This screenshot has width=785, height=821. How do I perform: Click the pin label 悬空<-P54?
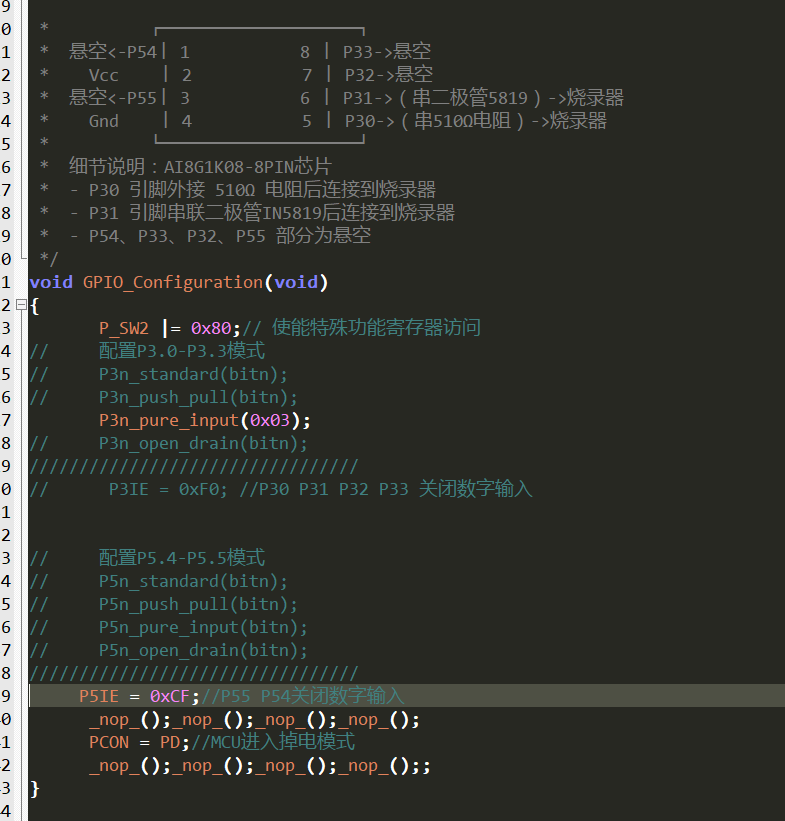[113, 52]
